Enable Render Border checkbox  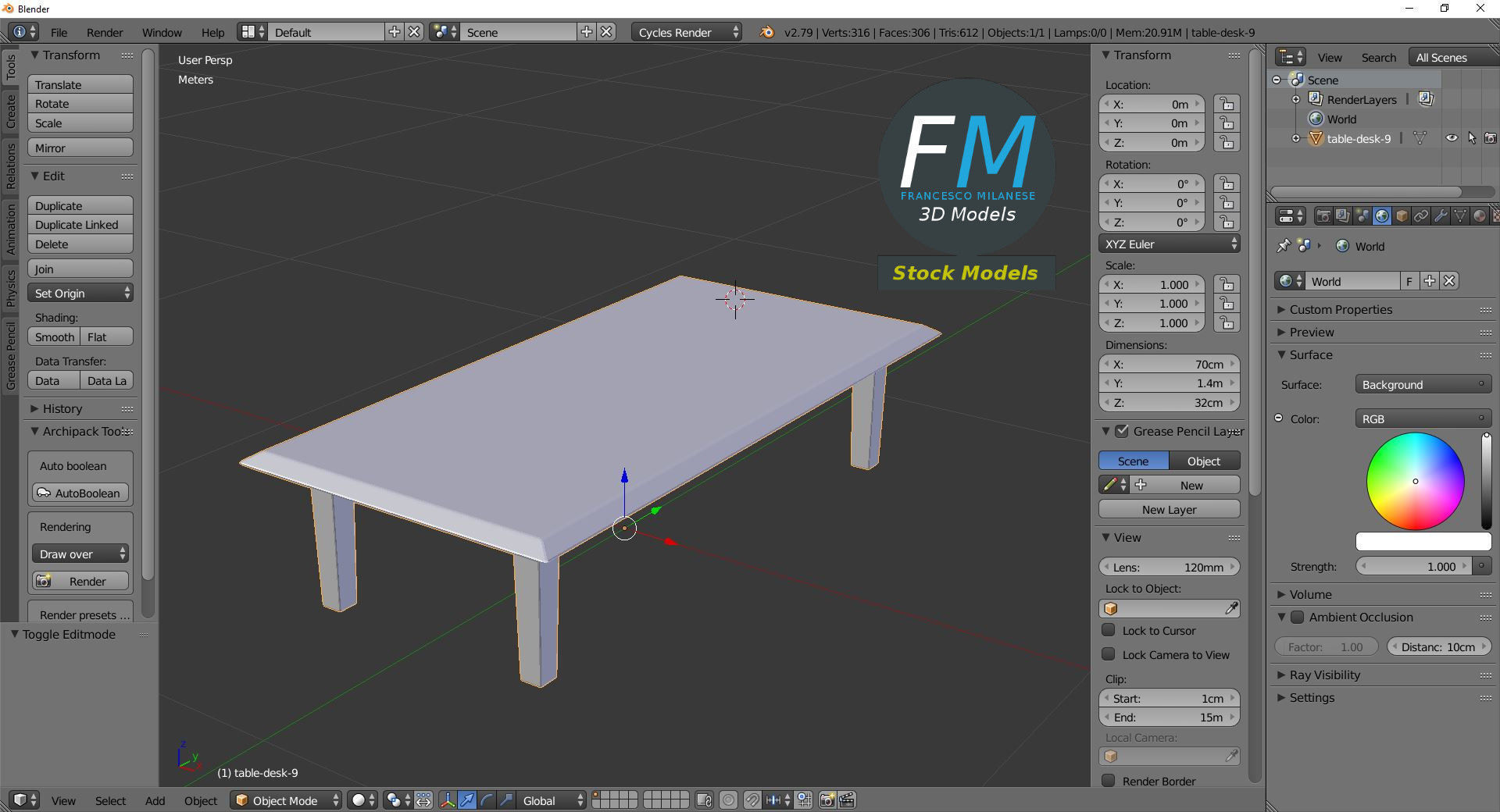tap(1109, 781)
